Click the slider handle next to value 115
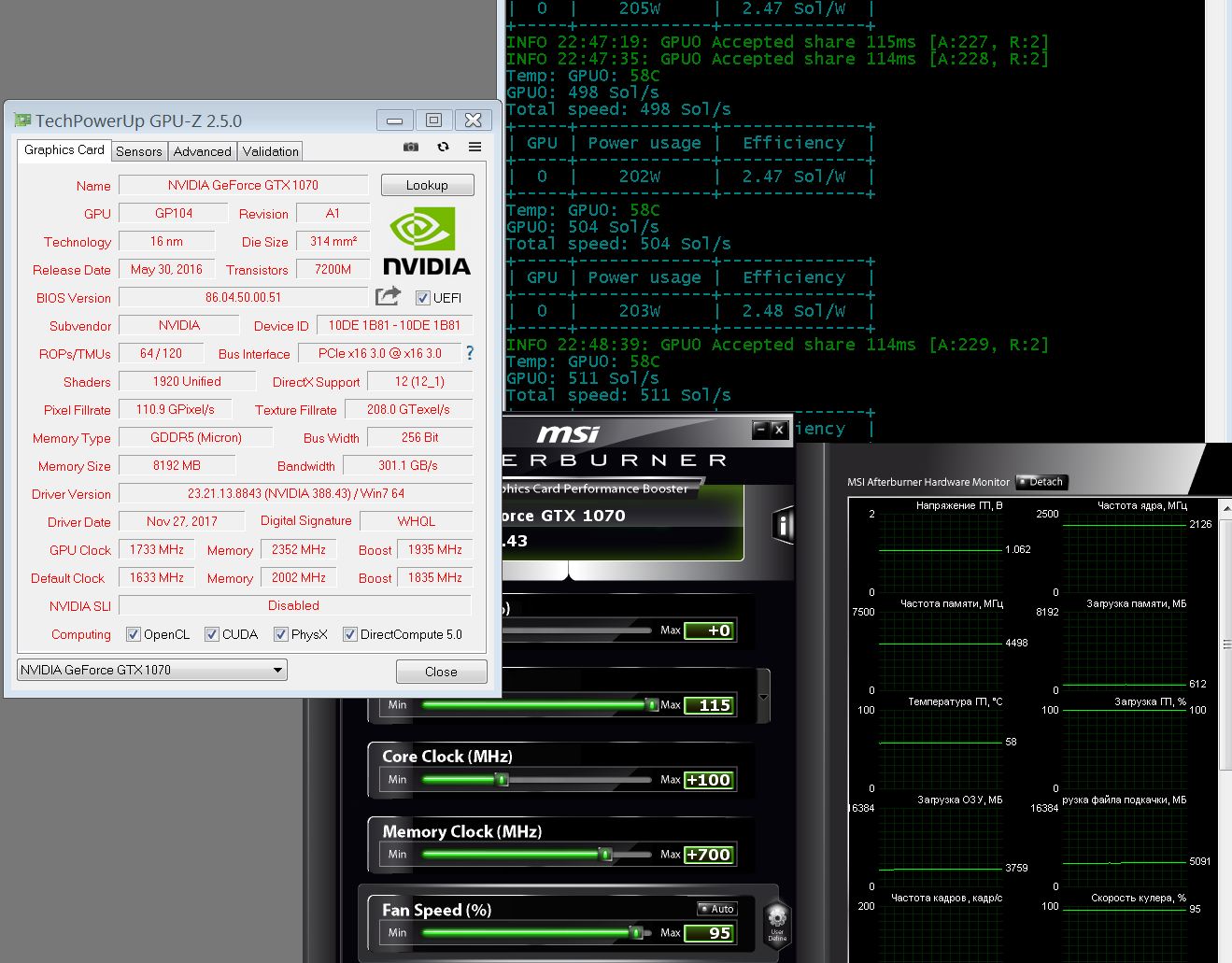Image resolution: width=1232 pixels, height=963 pixels. (652, 704)
